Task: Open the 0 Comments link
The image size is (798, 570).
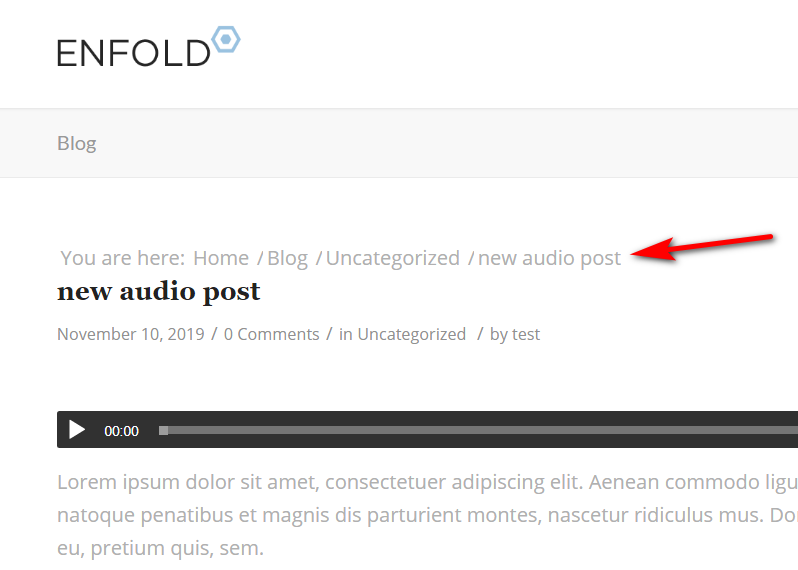Action: pos(272,334)
